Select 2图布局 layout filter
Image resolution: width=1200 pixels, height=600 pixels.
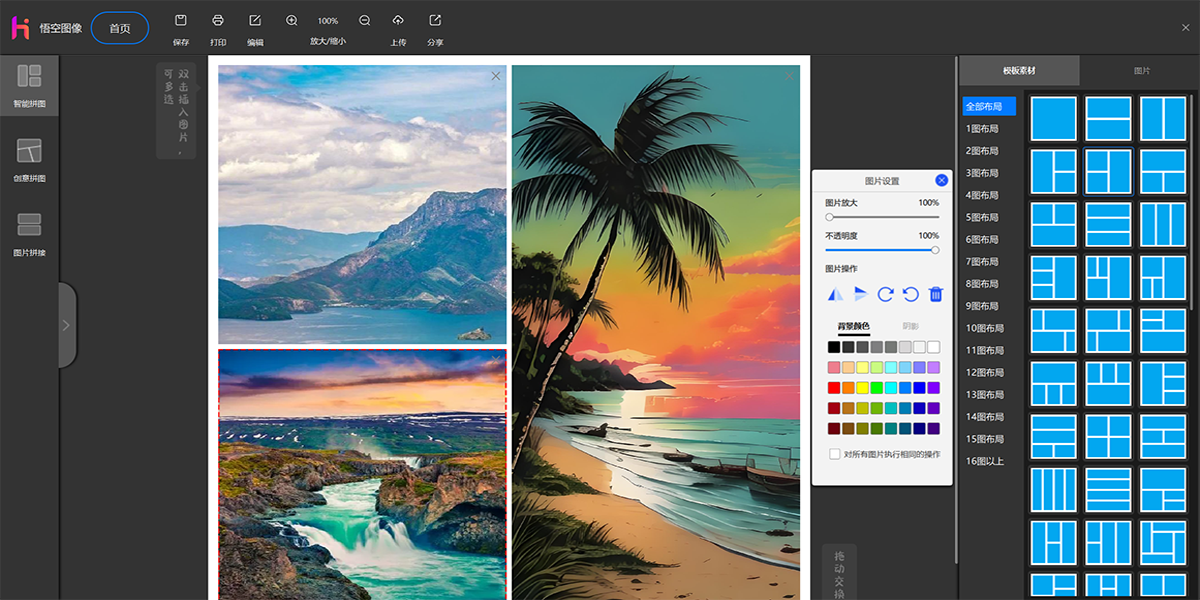[x=984, y=151]
